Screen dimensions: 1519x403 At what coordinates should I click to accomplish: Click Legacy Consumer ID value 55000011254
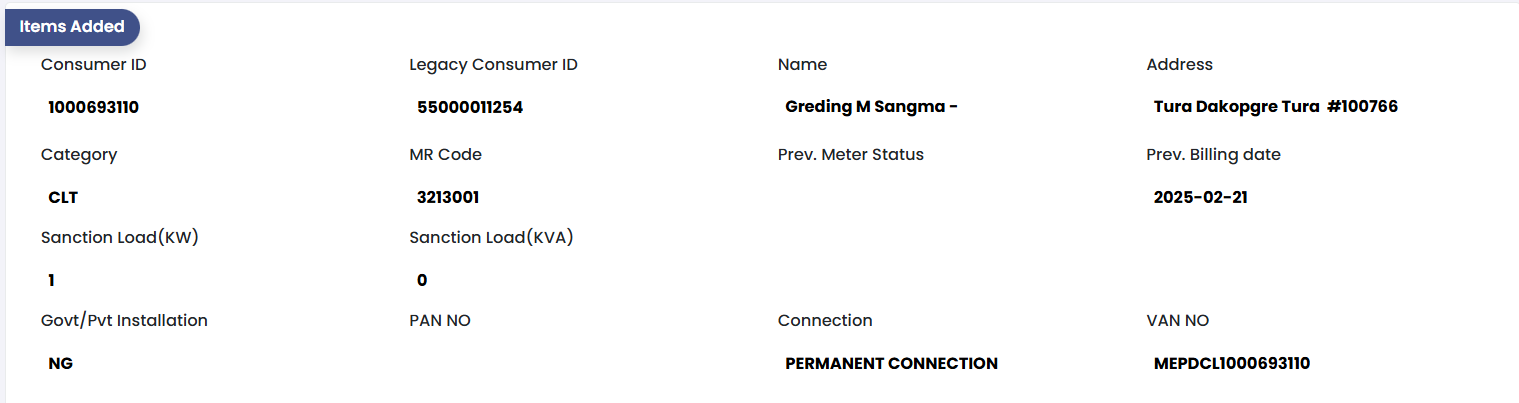[470, 107]
